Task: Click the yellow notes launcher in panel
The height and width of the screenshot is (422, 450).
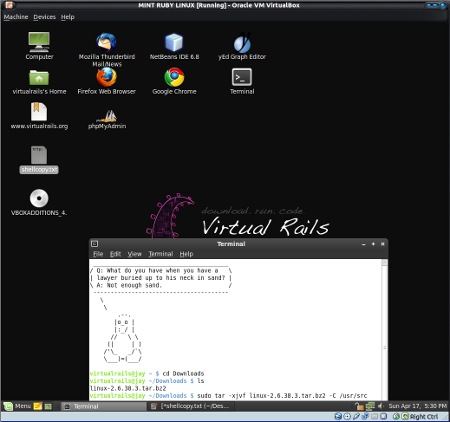Action: coord(38,406)
